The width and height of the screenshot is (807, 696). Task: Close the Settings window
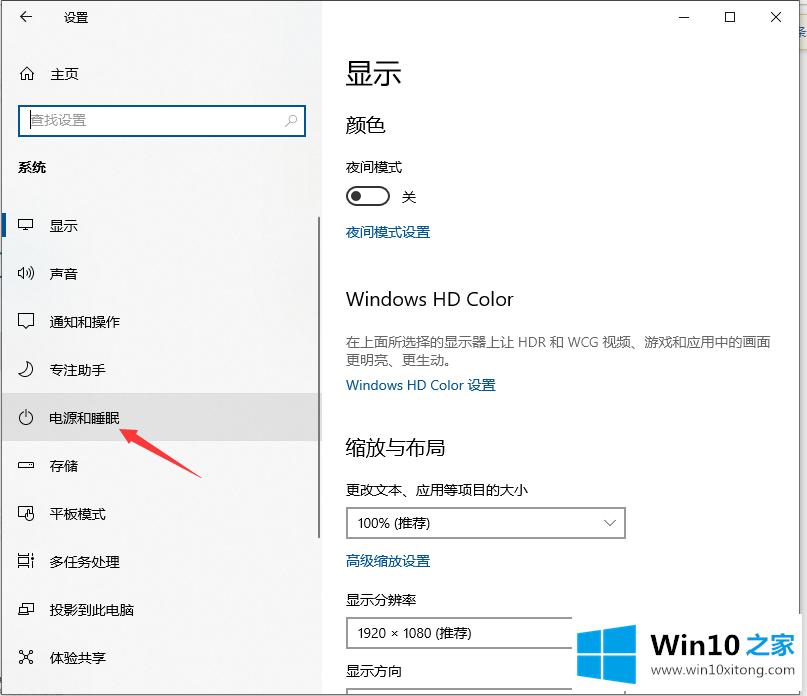[776, 17]
